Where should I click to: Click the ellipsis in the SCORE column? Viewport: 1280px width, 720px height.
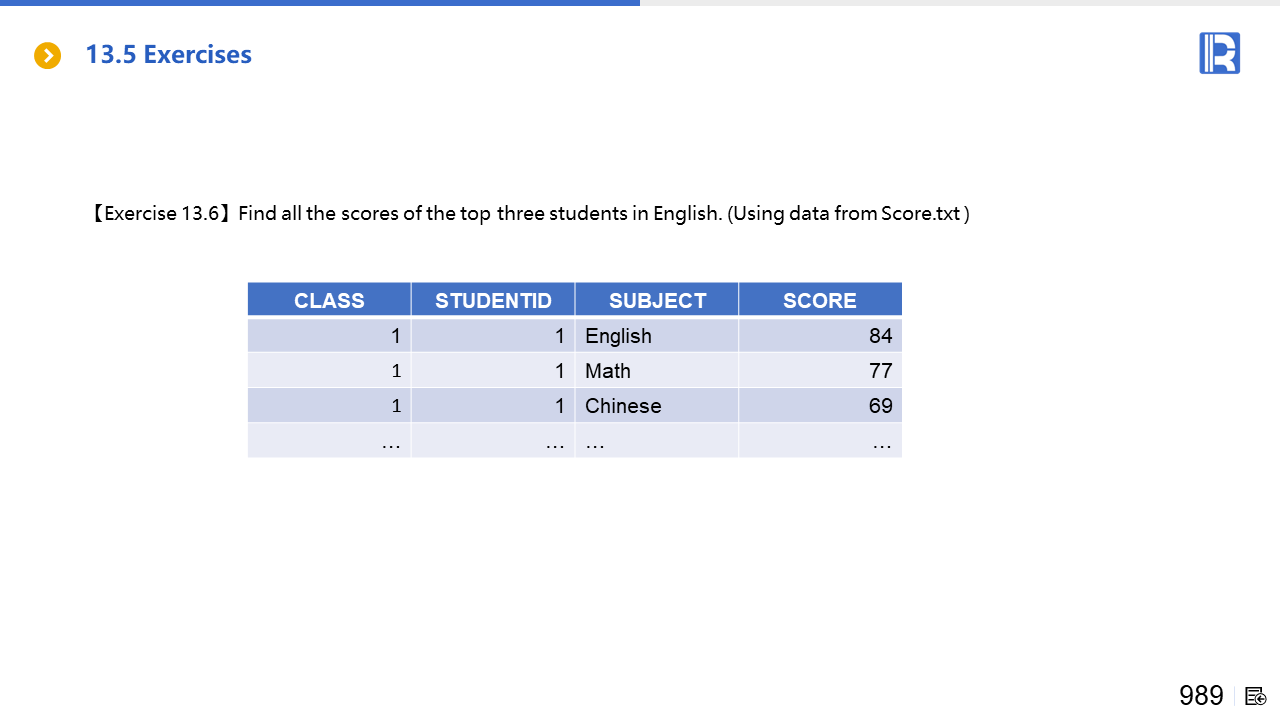[x=881, y=441]
